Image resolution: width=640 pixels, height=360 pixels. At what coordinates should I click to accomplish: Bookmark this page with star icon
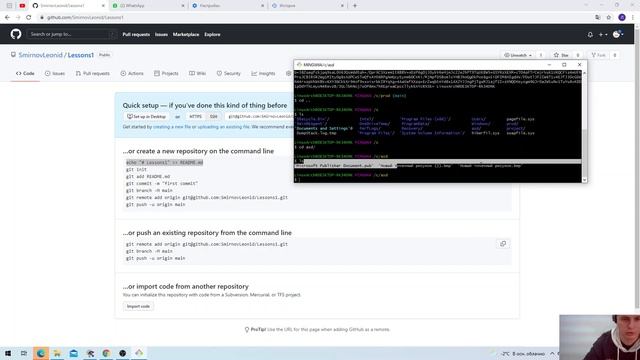pos(609,17)
